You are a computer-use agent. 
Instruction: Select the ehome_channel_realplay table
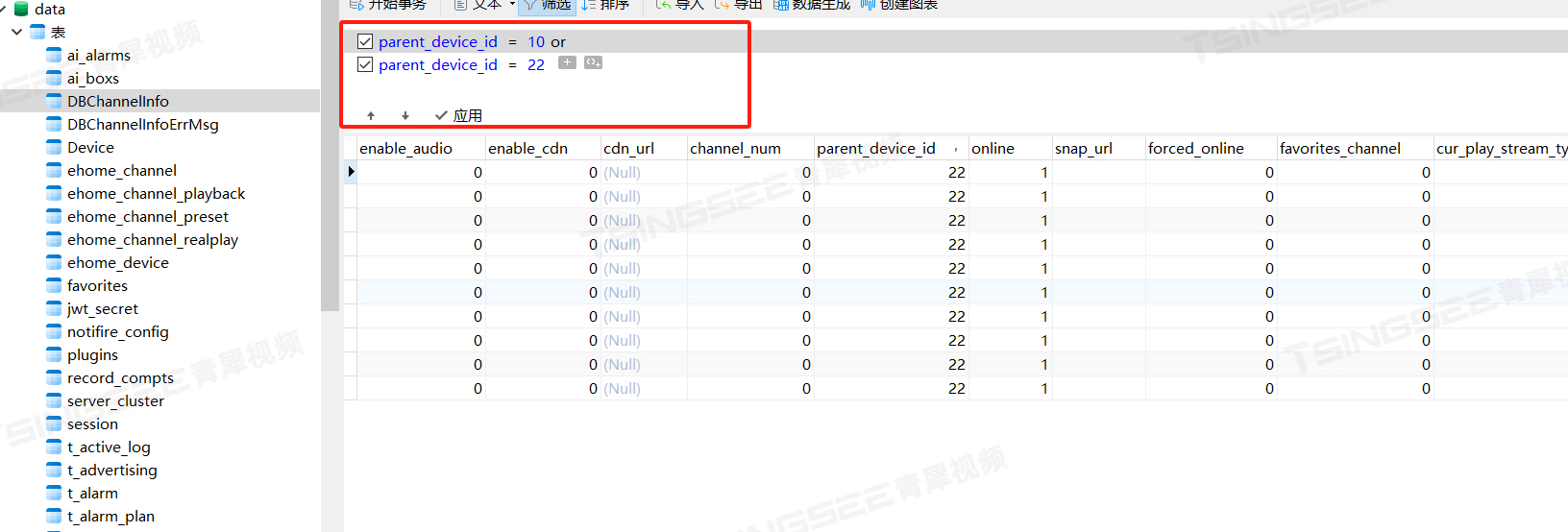click(153, 239)
